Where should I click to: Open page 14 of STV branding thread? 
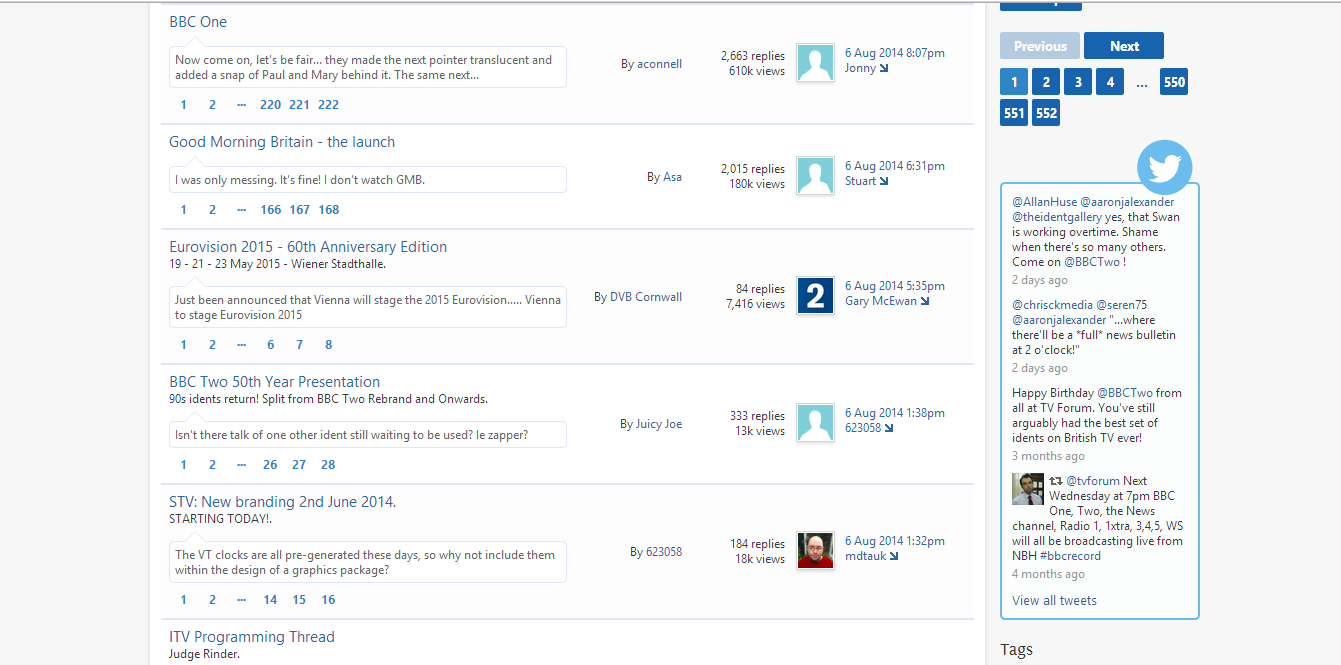click(x=270, y=600)
